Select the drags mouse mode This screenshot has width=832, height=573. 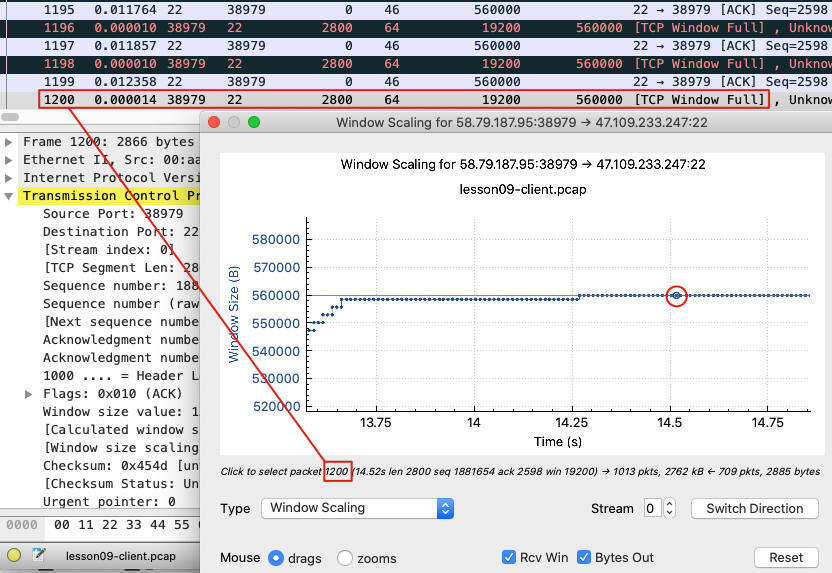point(277,558)
